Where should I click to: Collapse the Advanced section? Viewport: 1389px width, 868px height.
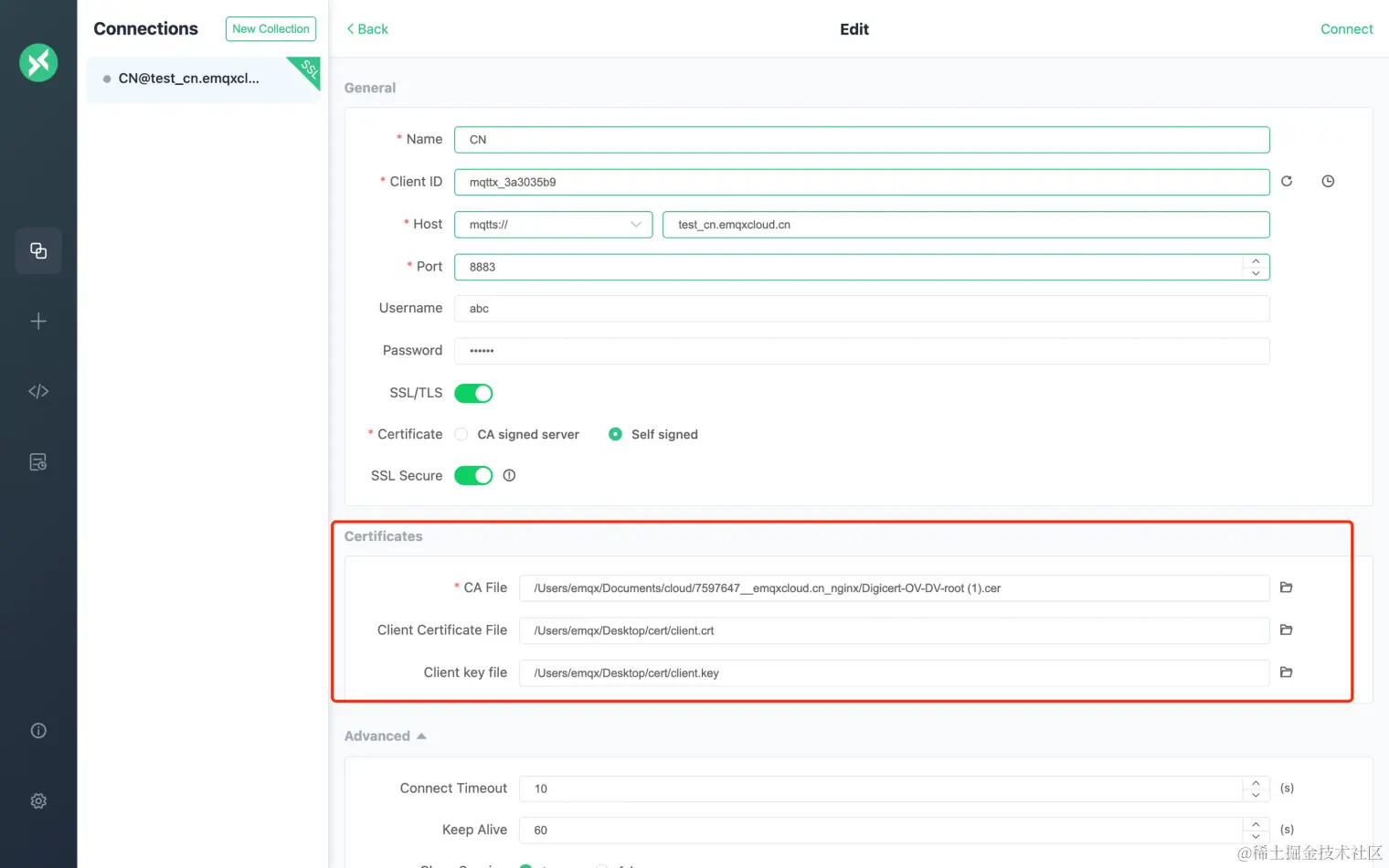click(x=386, y=736)
